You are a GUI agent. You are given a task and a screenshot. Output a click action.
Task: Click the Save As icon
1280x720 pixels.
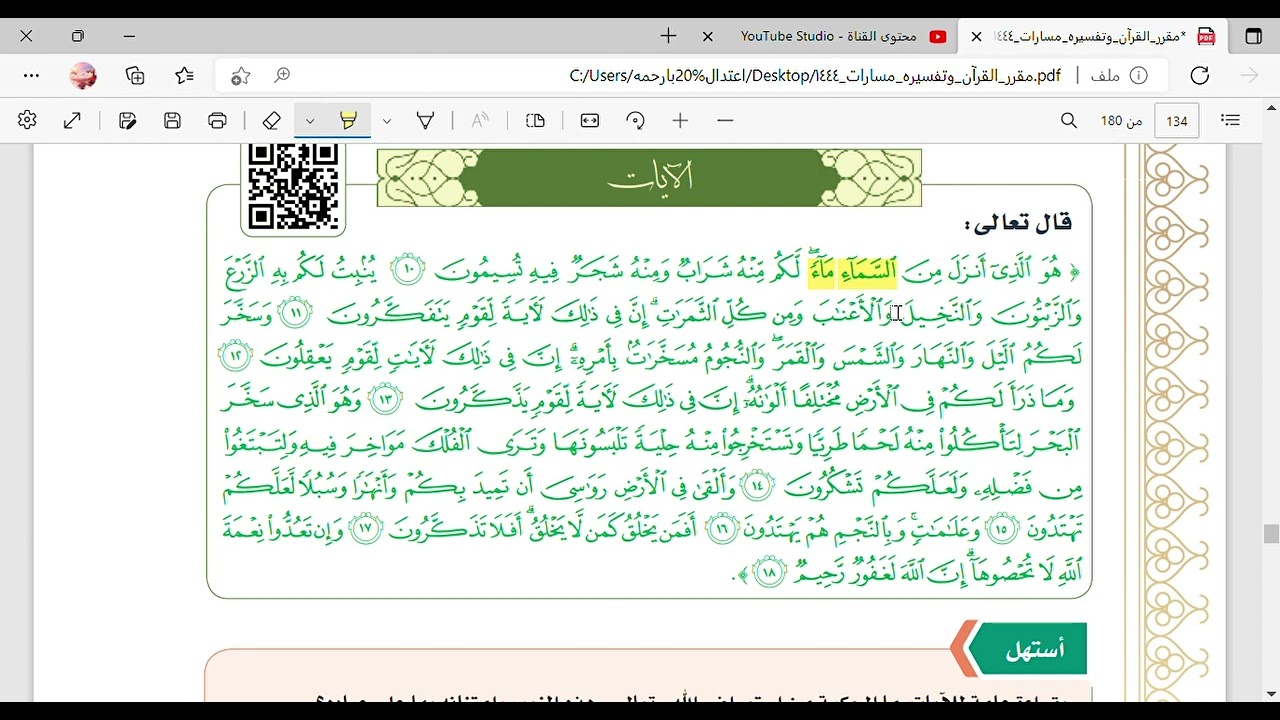127,120
